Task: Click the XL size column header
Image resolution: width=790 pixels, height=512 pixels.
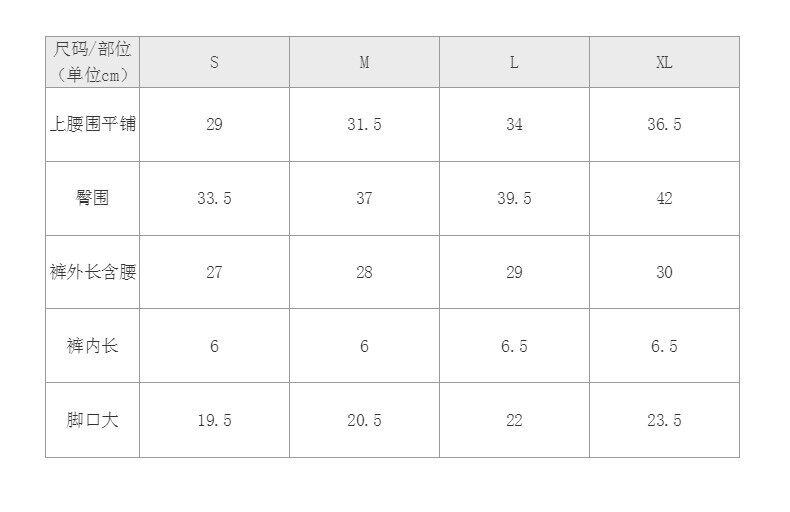Action: [664, 62]
